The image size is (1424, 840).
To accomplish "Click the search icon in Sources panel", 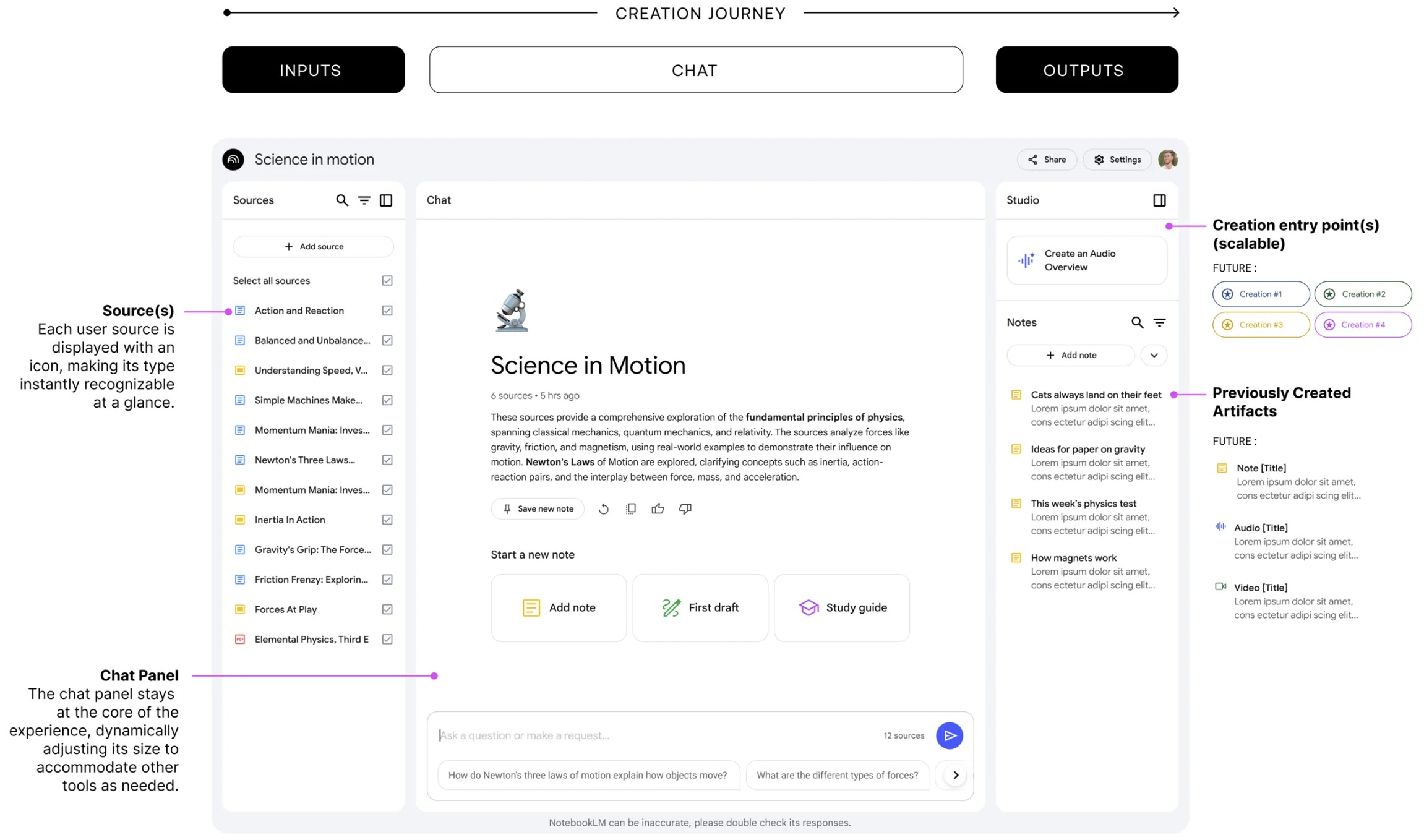I will tap(341, 200).
